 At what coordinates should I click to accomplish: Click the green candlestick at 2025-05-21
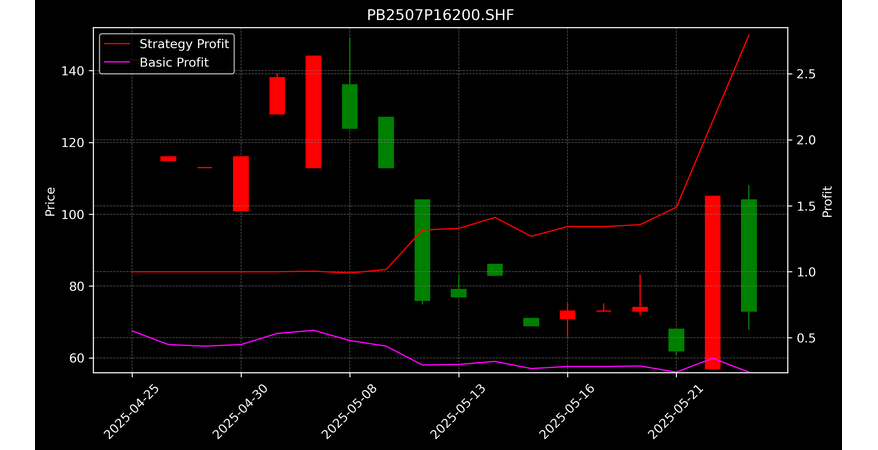coord(676,340)
